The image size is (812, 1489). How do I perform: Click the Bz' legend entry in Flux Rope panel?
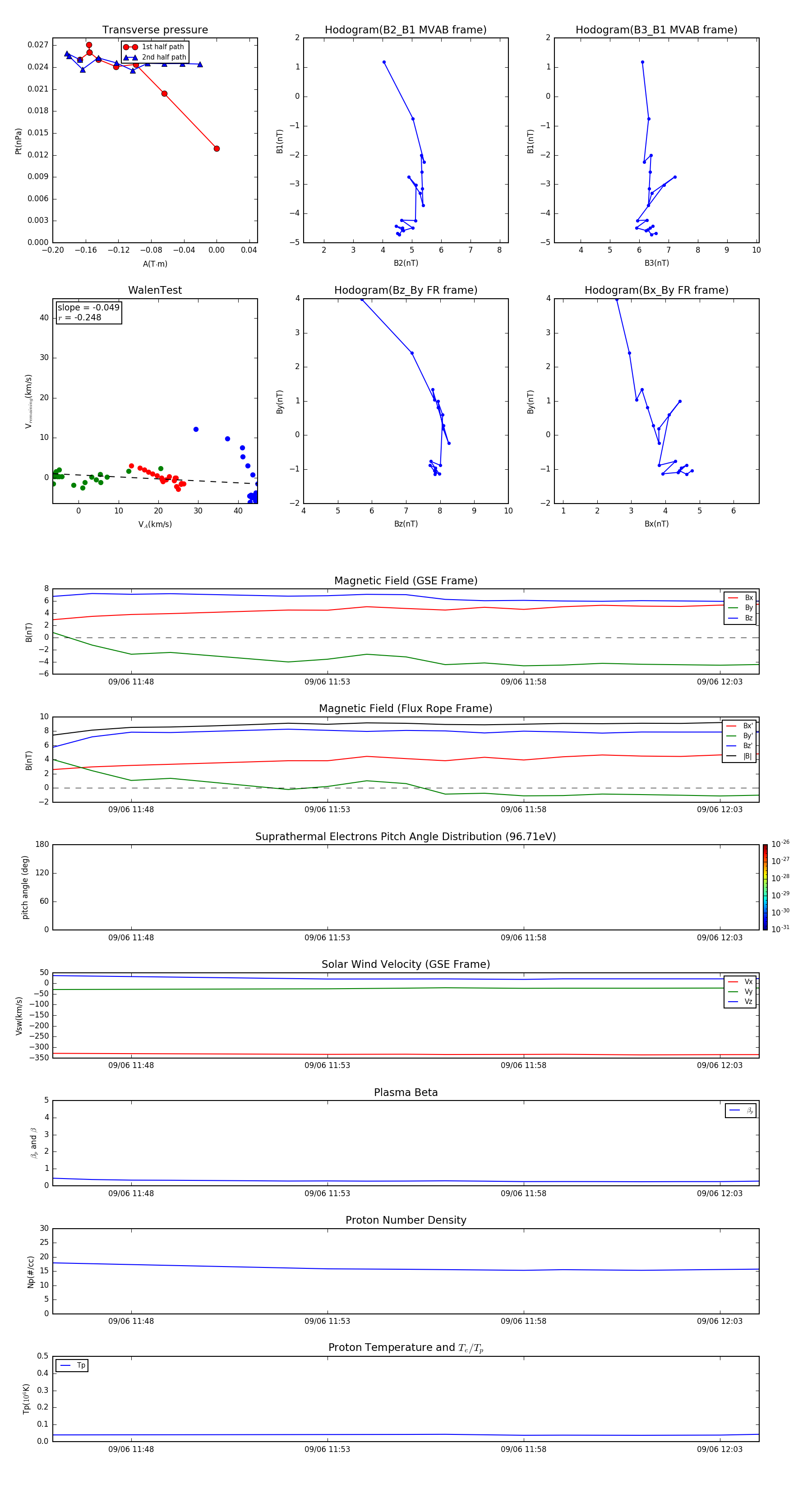point(739,746)
